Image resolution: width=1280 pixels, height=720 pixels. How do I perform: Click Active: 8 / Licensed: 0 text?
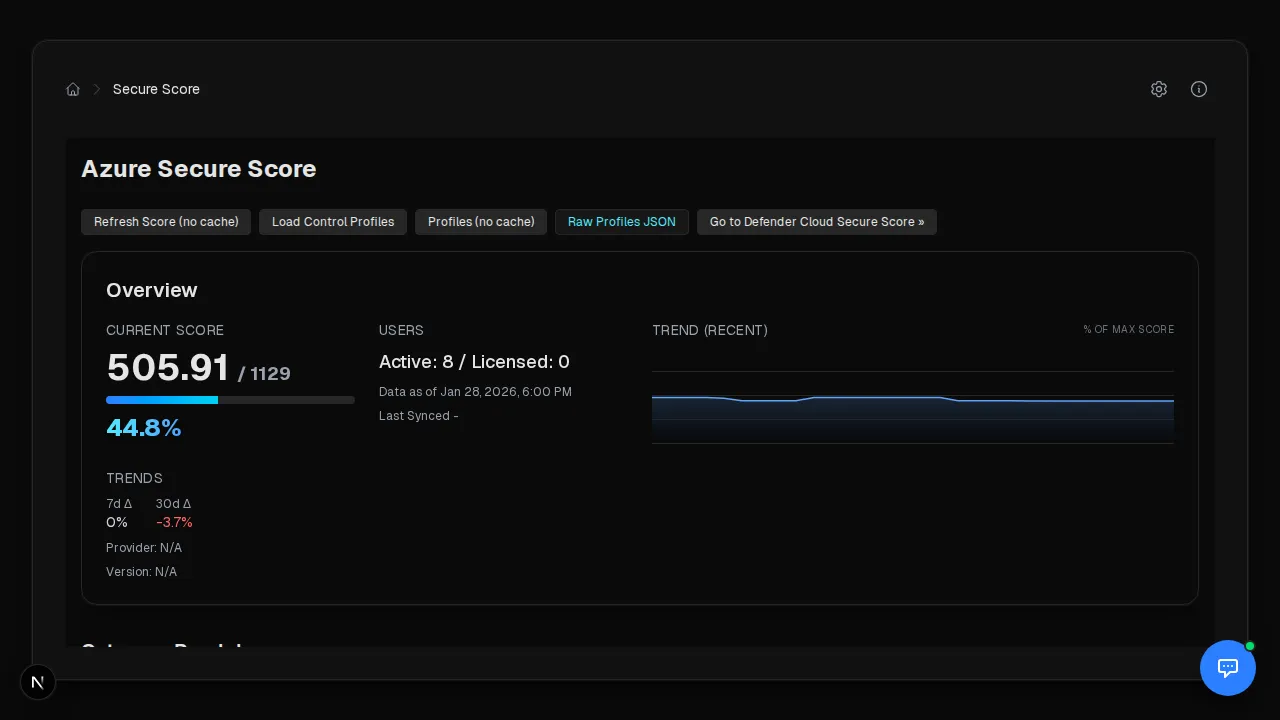pos(474,362)
